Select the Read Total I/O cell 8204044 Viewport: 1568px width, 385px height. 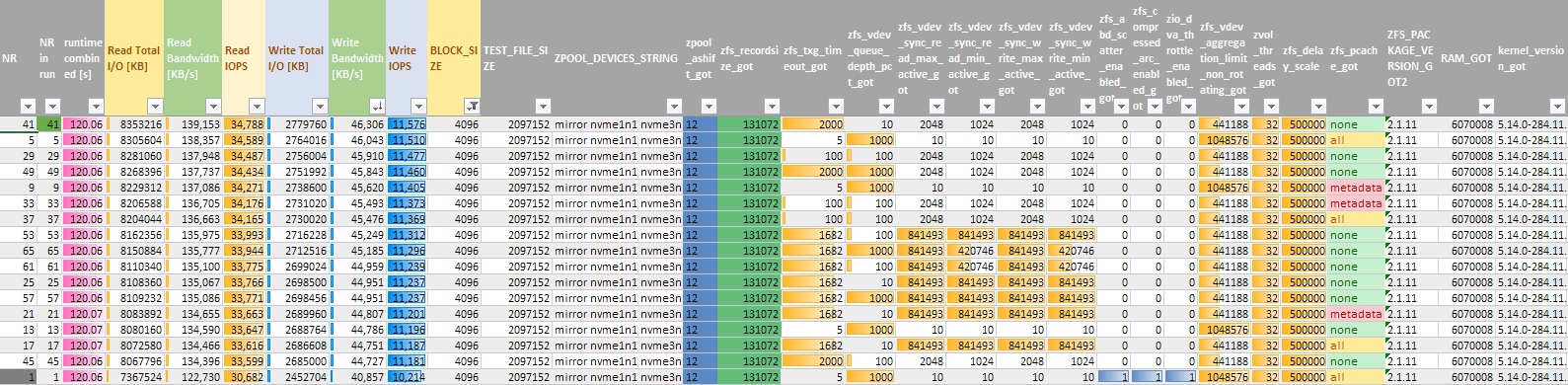[134, 219]
